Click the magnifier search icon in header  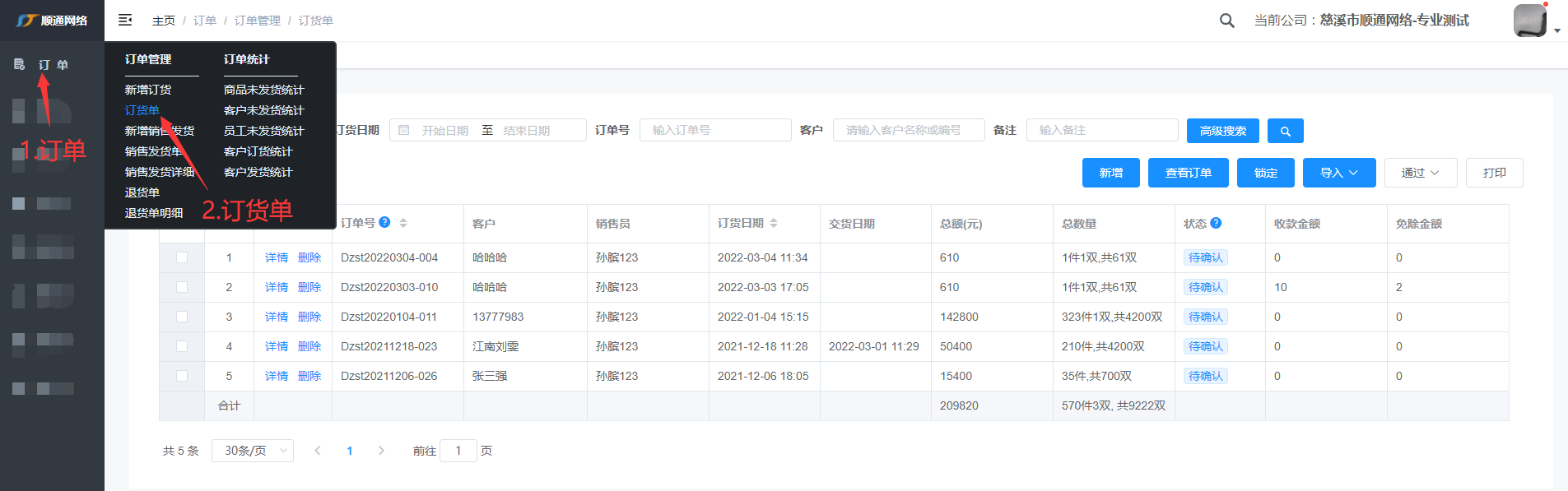(1226, 21)
